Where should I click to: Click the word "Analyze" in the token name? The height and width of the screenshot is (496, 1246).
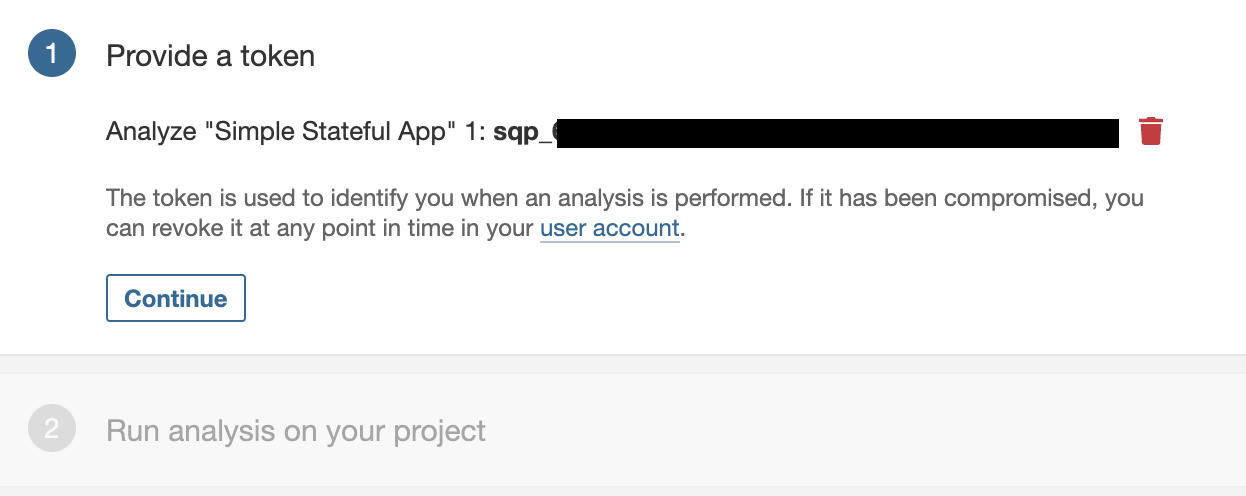point(151,132)
